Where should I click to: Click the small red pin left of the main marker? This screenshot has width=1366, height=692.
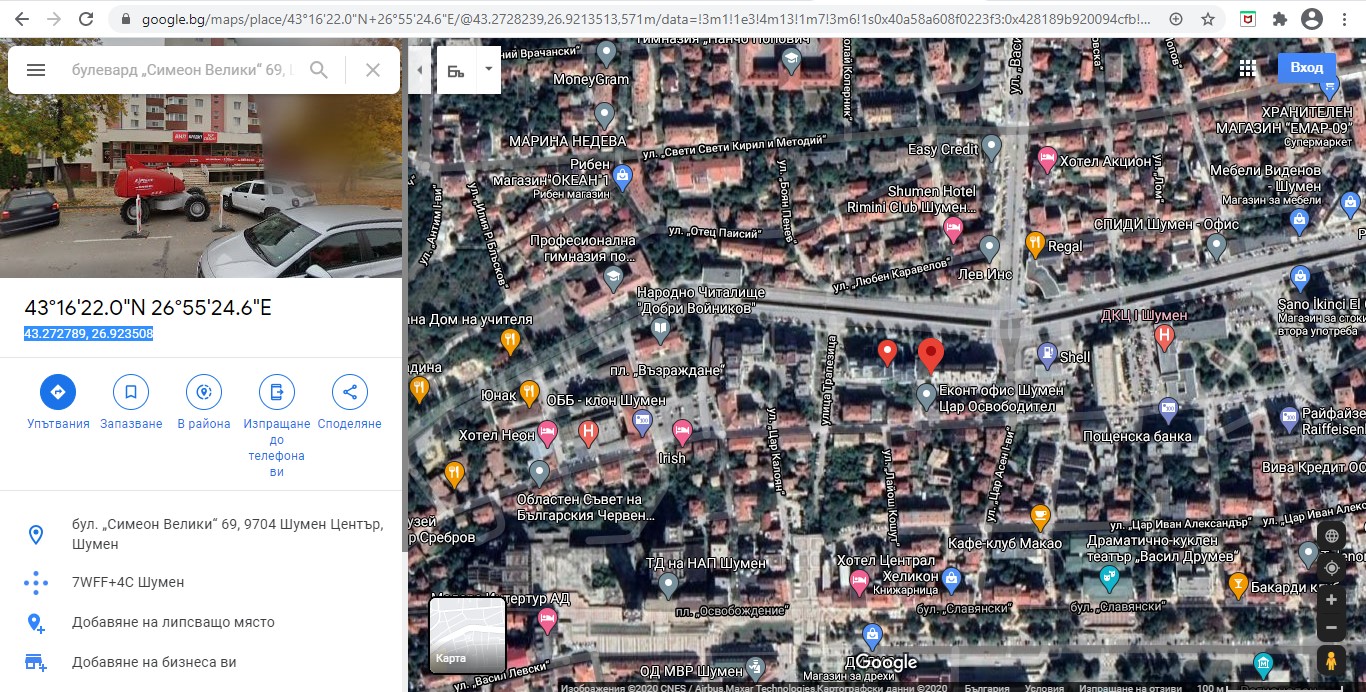click(x=886, y=352)
